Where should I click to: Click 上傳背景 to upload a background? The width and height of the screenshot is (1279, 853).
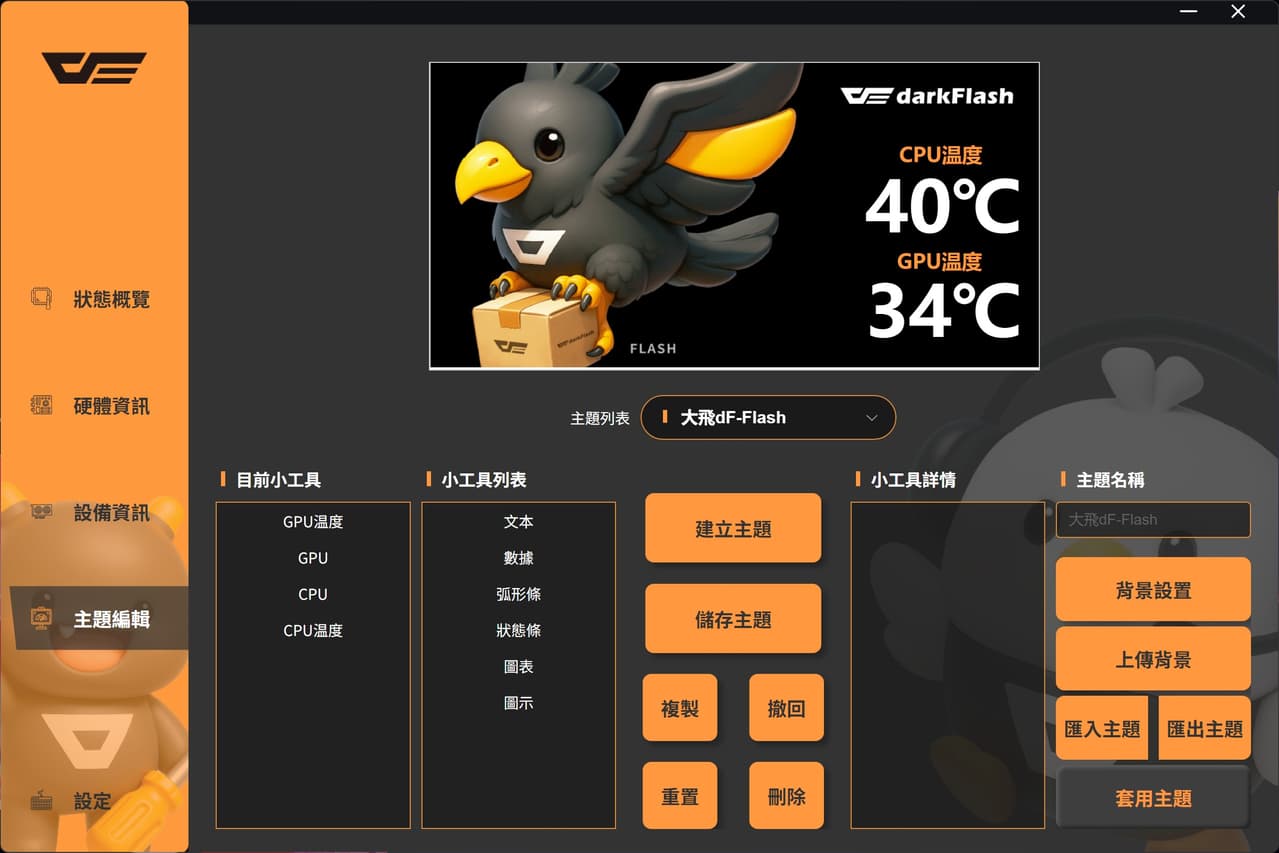pyautogui.click(x=1153, y=659)
